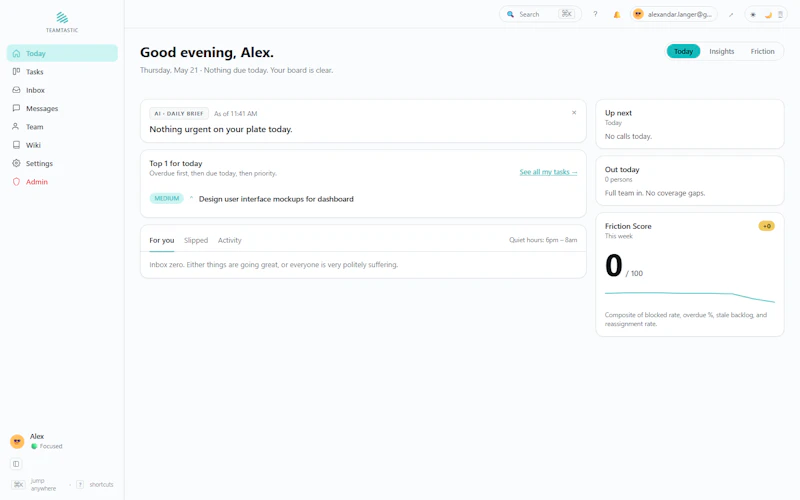Click the ⌘K shortcut badge in search
The width and height of the screenshot is (800, 500).
[566, 14]
